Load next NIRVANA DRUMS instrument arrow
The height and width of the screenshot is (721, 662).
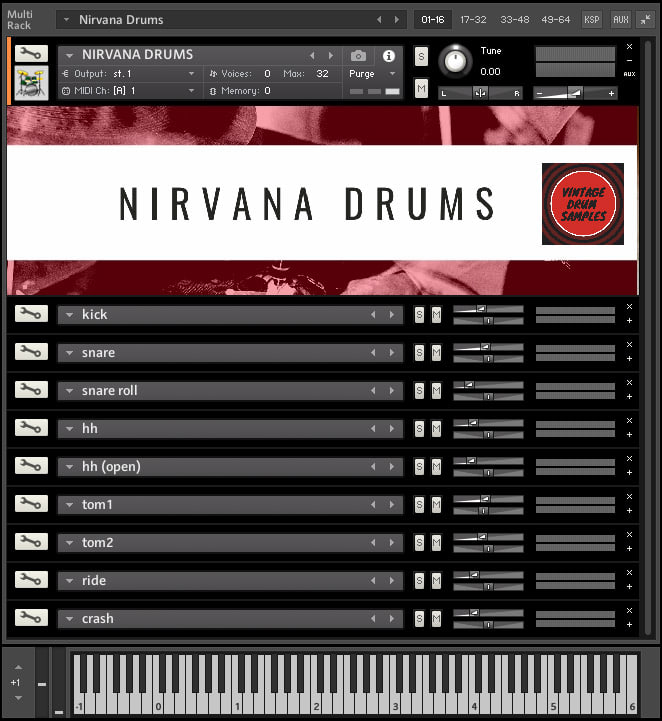[x=331, y=56]
